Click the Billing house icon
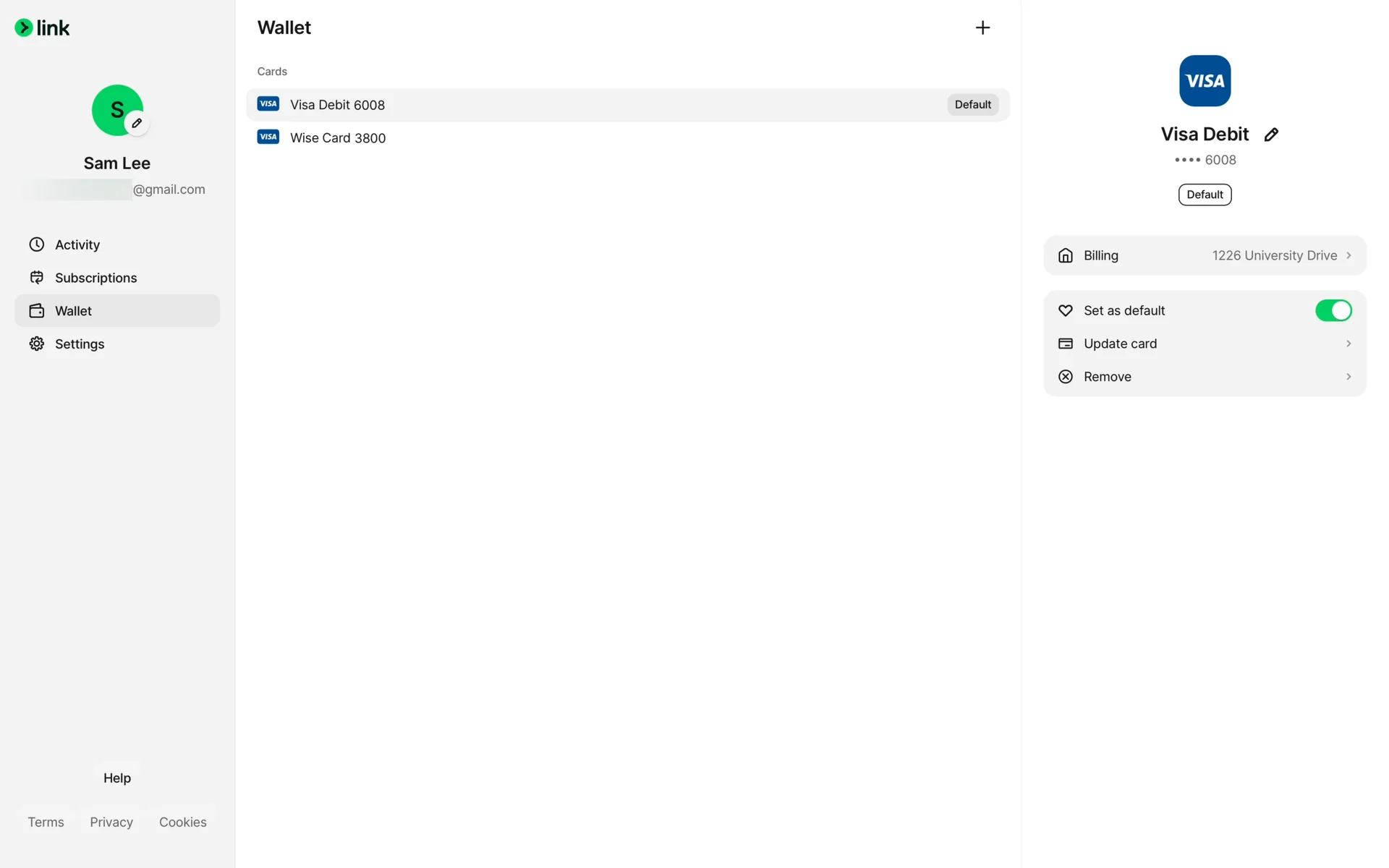Image resolution: width=1389 pixels, height=868 pixels. (1066, 255)
